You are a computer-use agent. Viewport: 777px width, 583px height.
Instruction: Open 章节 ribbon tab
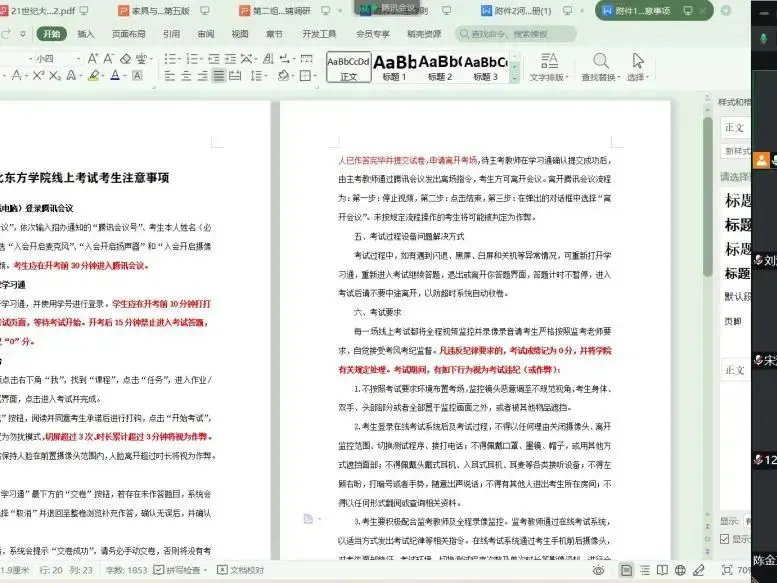(x=274, y=34)
